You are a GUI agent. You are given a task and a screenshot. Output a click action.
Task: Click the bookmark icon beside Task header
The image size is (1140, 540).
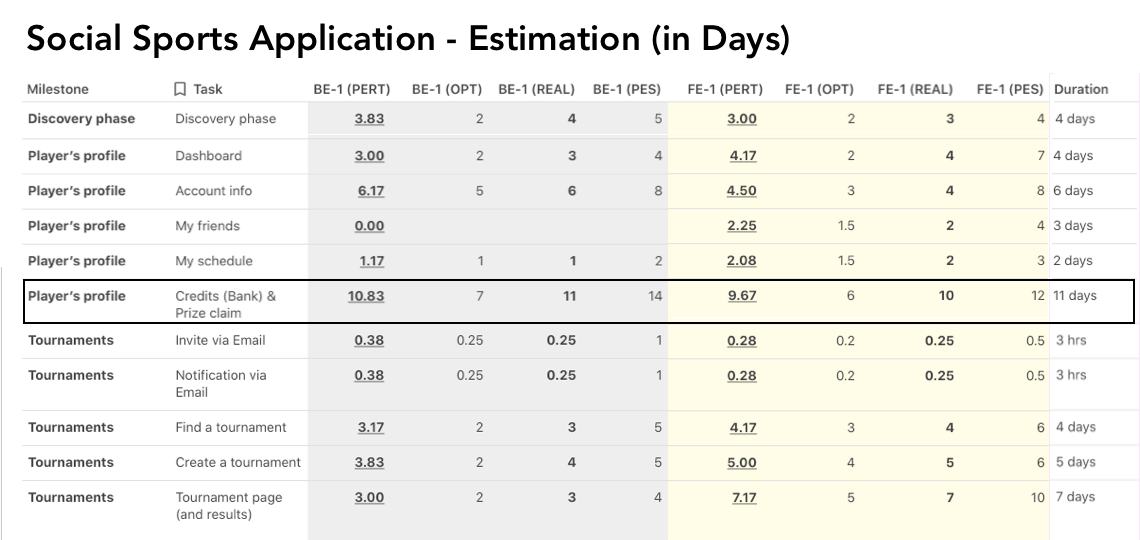pyautogui.click(x=180, y=89)
